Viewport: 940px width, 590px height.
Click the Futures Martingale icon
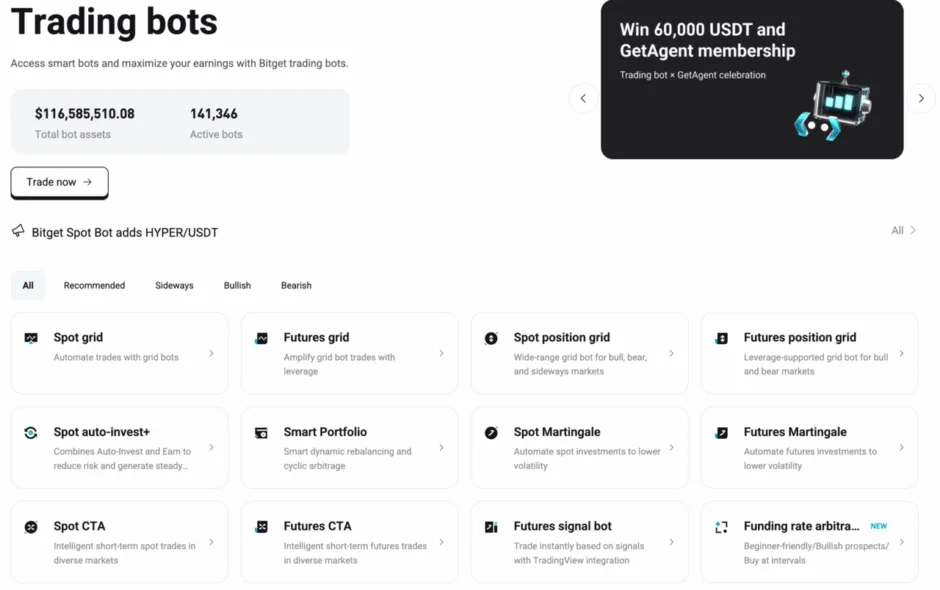722,431
